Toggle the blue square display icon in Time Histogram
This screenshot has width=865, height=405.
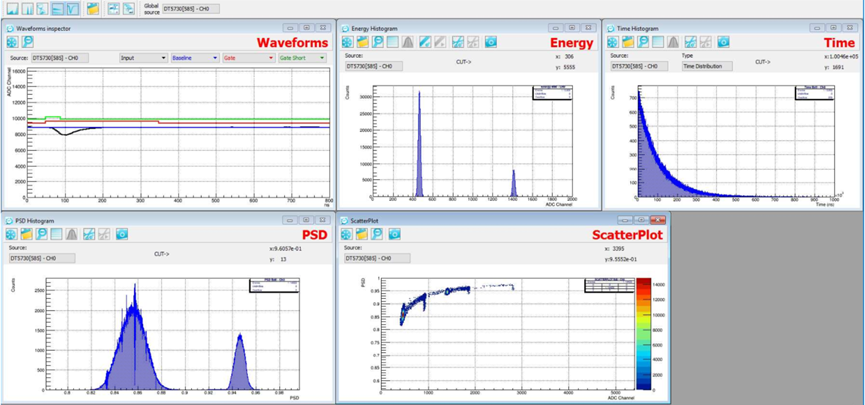click(658, 42)
